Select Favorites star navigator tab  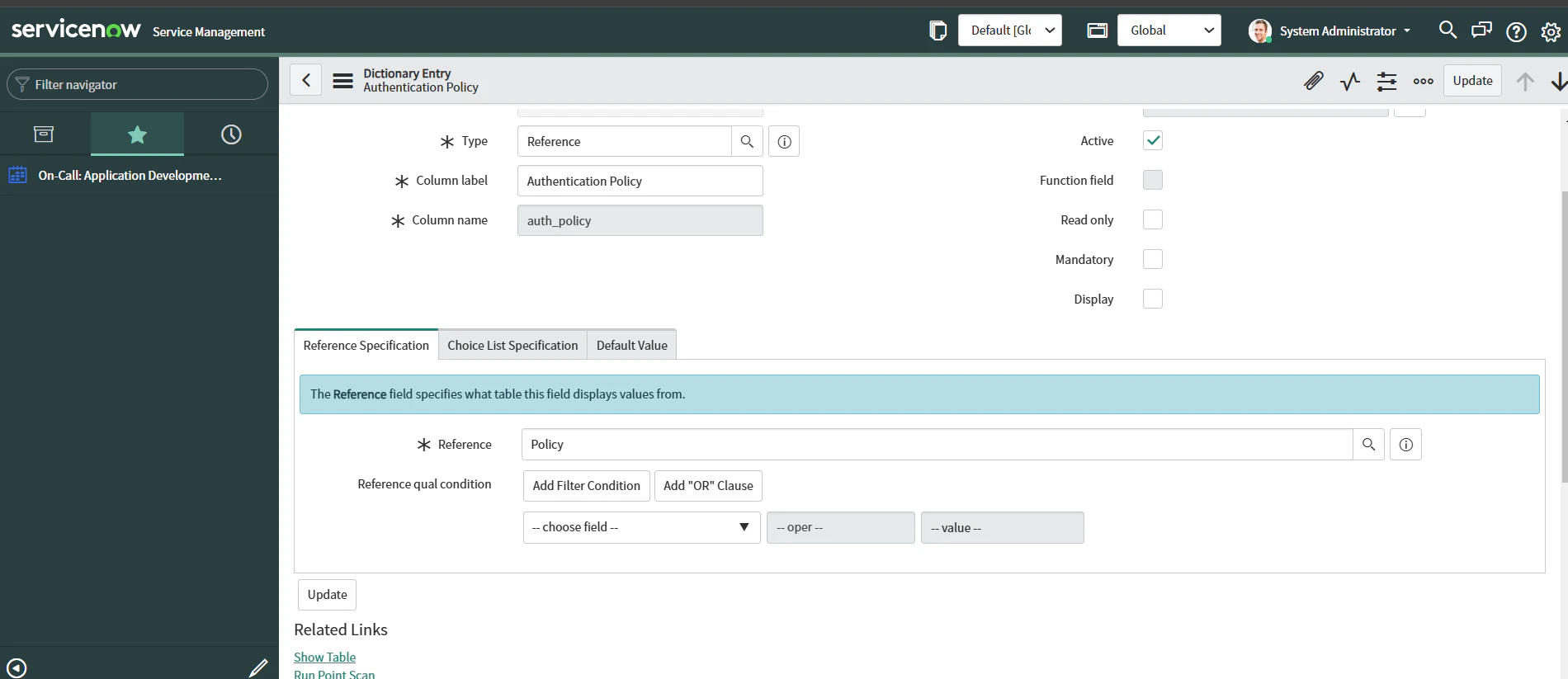click(137, 134)
